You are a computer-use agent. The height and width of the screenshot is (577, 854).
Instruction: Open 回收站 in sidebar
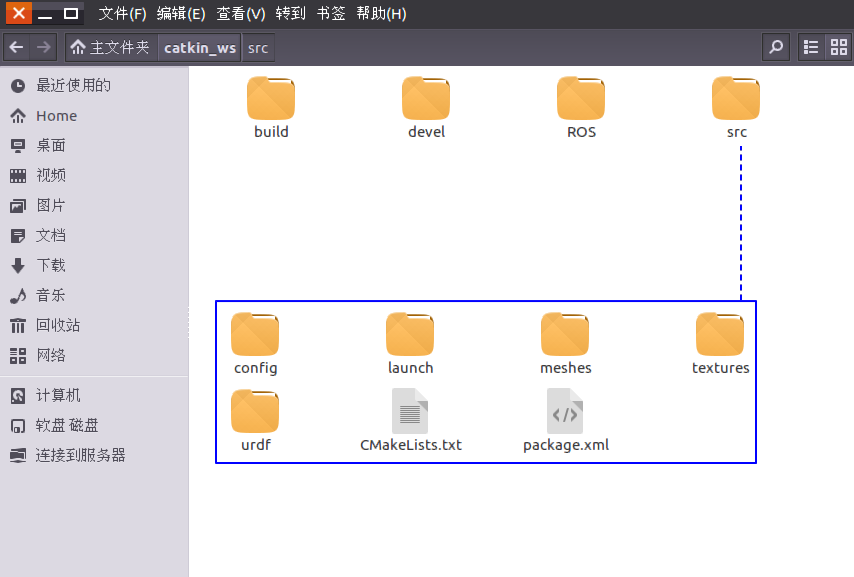94,325
